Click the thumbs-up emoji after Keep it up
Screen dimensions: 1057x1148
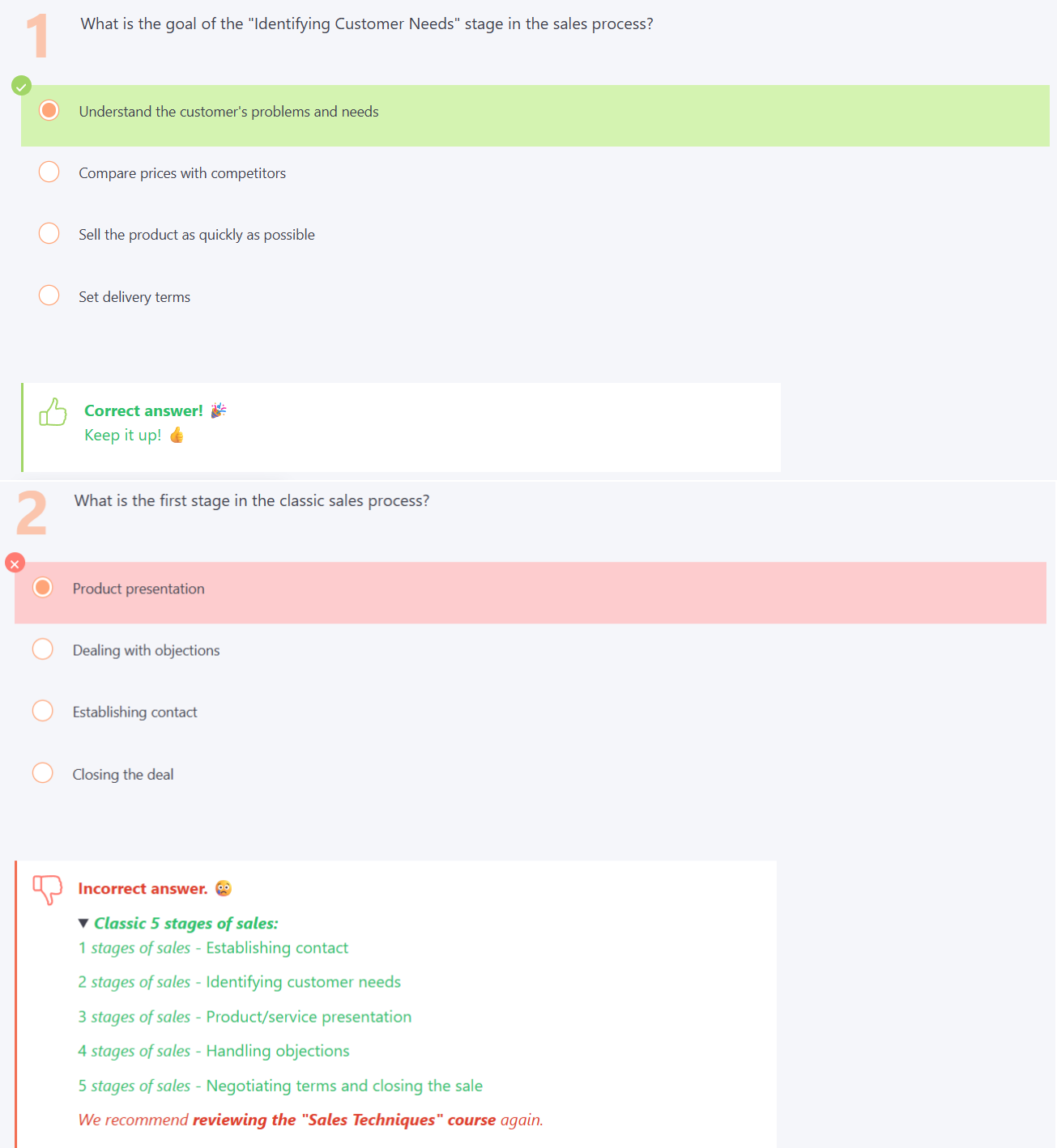[177, 436]
